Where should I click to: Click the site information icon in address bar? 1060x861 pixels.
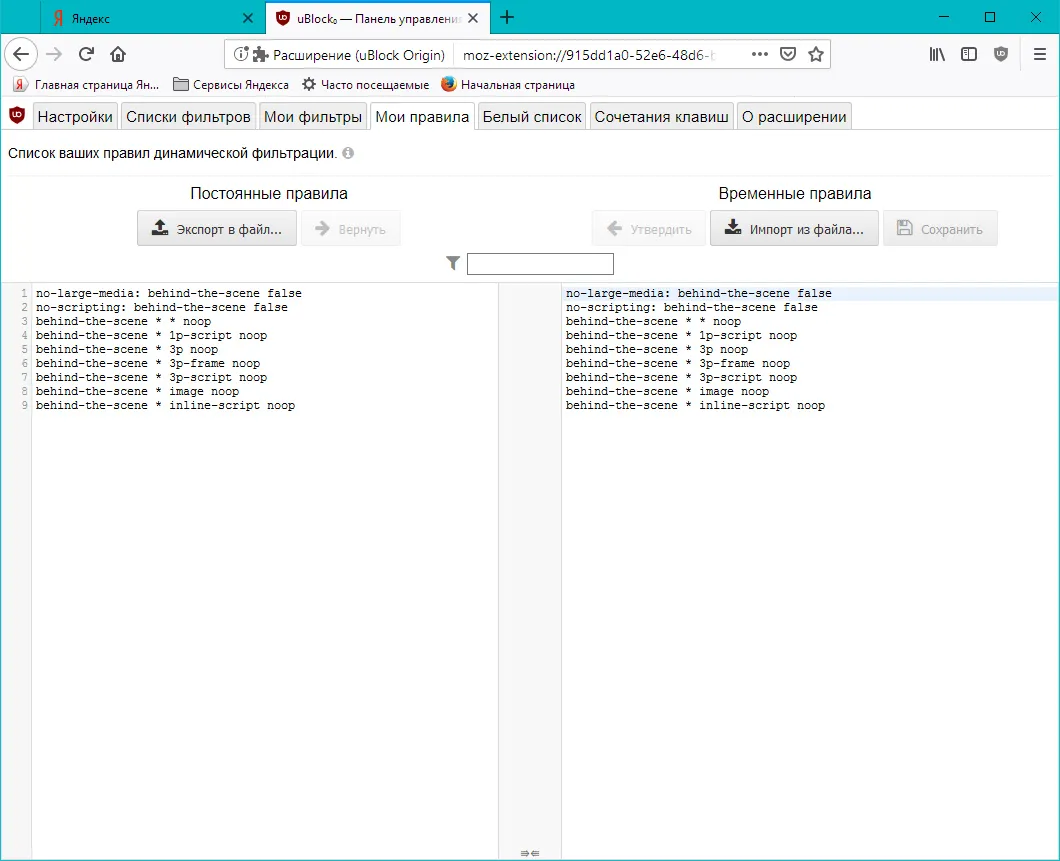(241, 54)
